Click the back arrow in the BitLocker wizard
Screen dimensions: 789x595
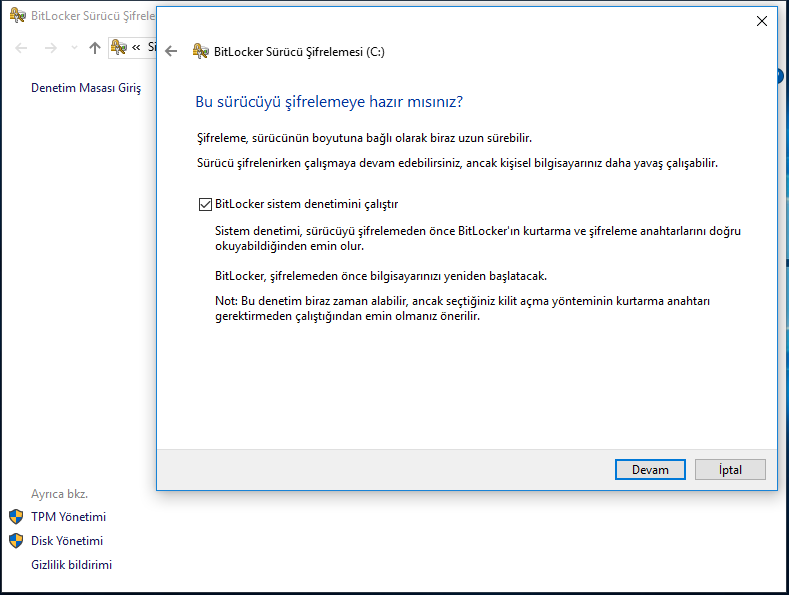coord(171,52)
